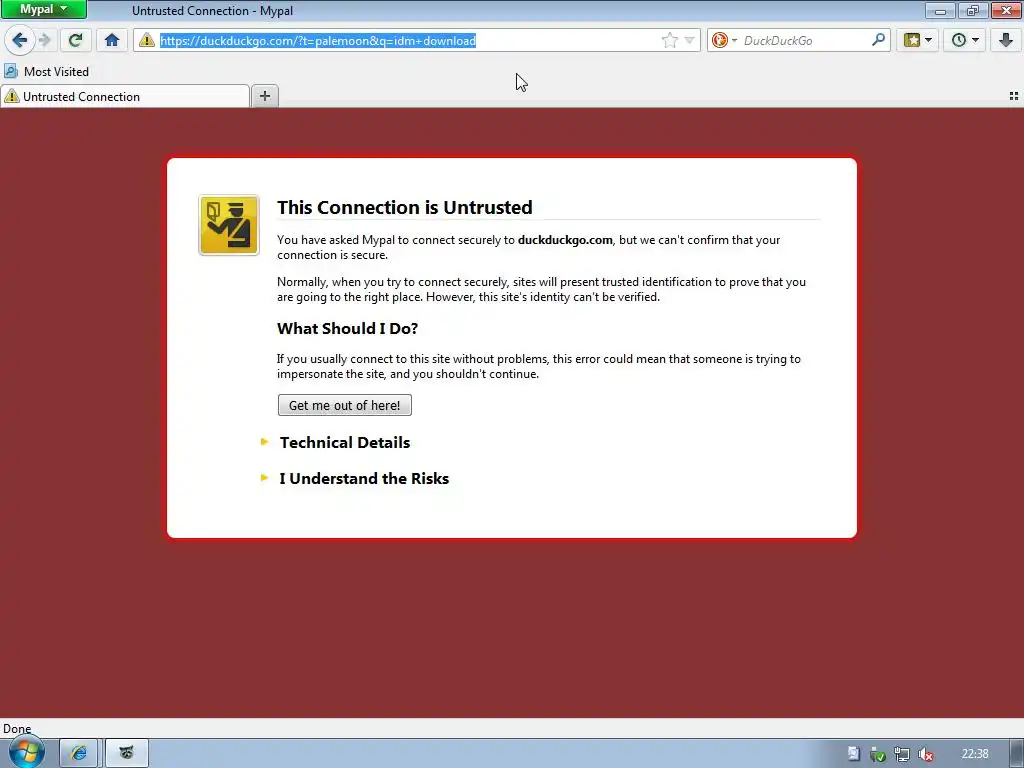Open the taskbar clock showing 22:38
Screen dimensions: 1024x768
click(975, 754)
